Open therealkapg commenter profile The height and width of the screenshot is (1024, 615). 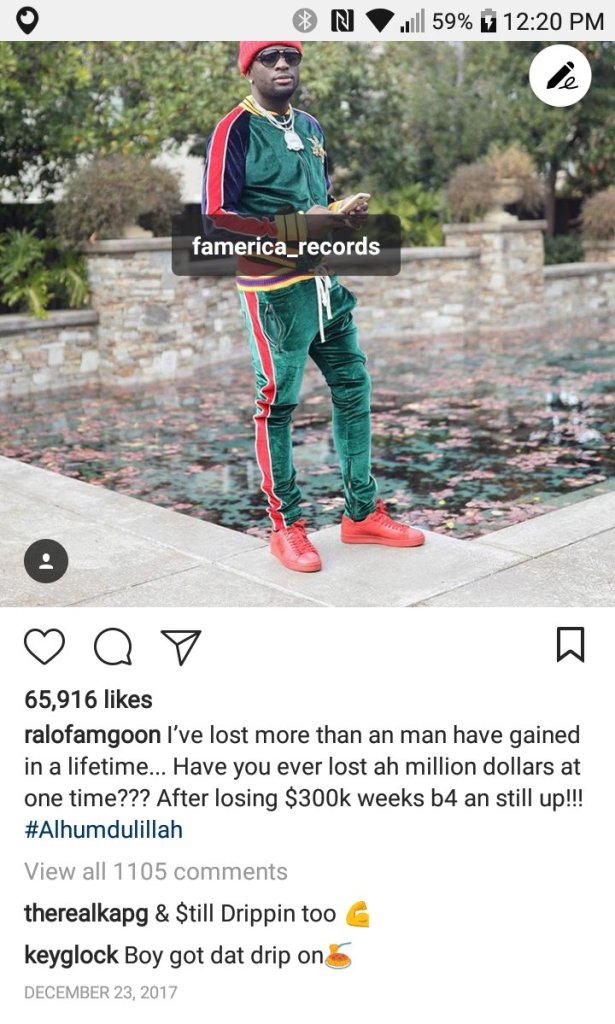coord(86,913)
